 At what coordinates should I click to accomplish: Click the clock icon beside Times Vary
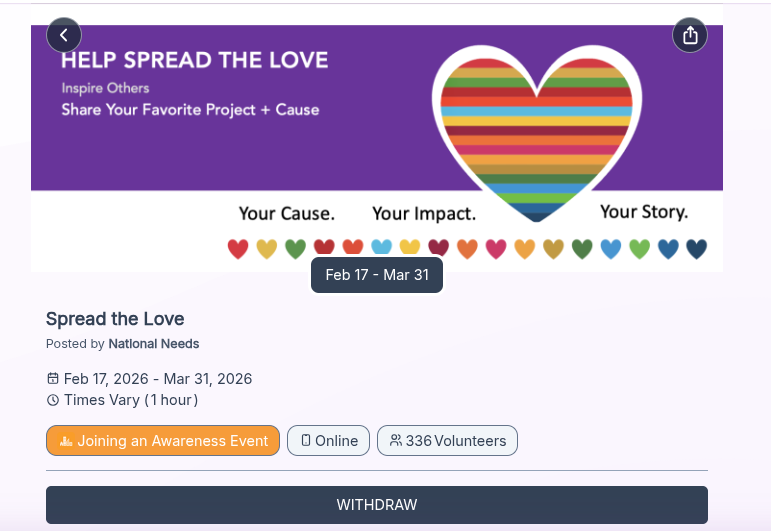point(53,400)
